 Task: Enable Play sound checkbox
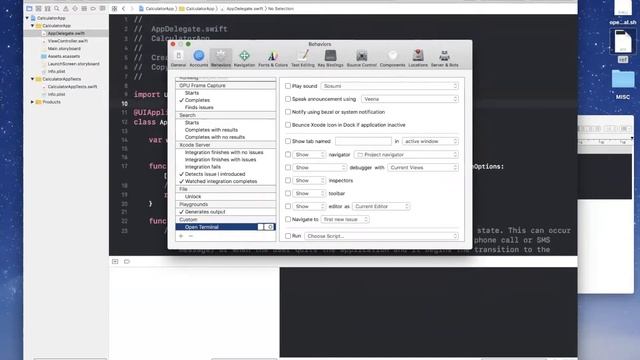coord(288,86)
